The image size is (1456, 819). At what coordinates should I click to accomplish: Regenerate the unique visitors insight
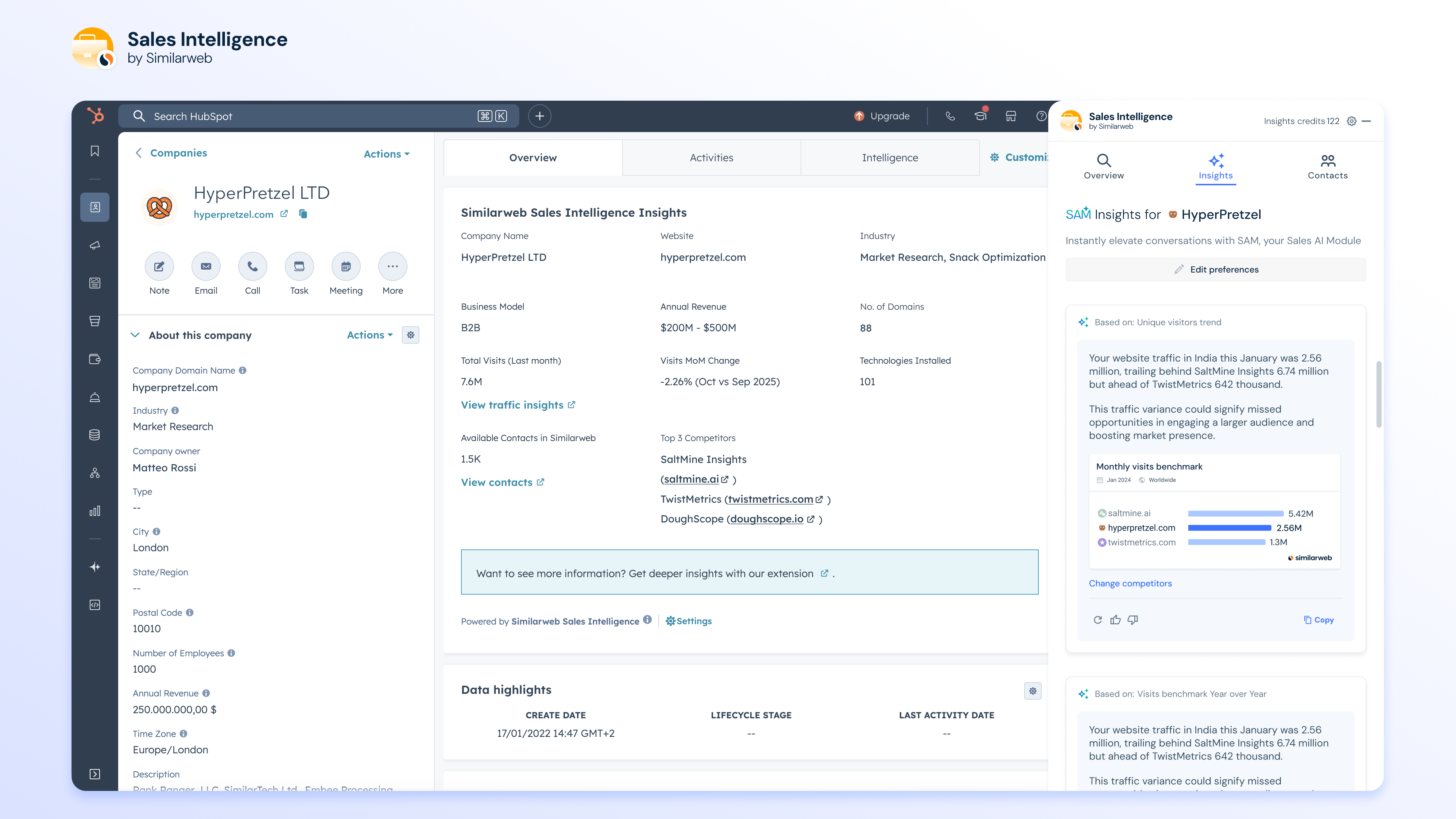click(1097, 619)
